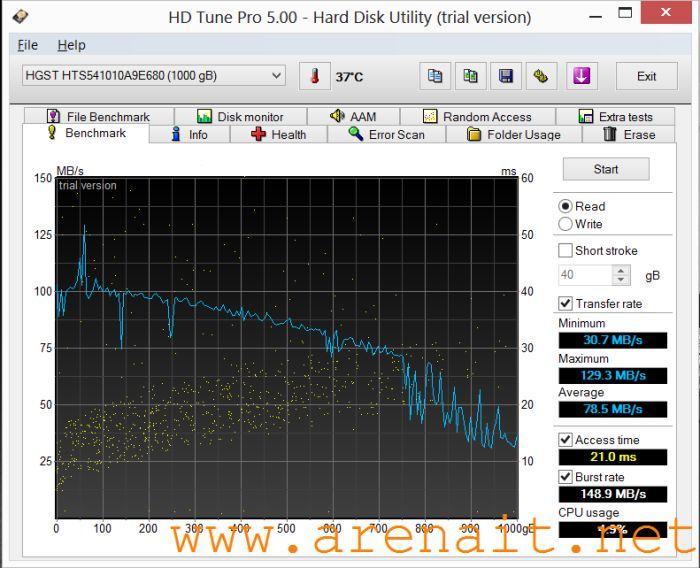Click the HD Tune app icon in title bar
This screenshot has height=568, width=700.
click(20, 16)
